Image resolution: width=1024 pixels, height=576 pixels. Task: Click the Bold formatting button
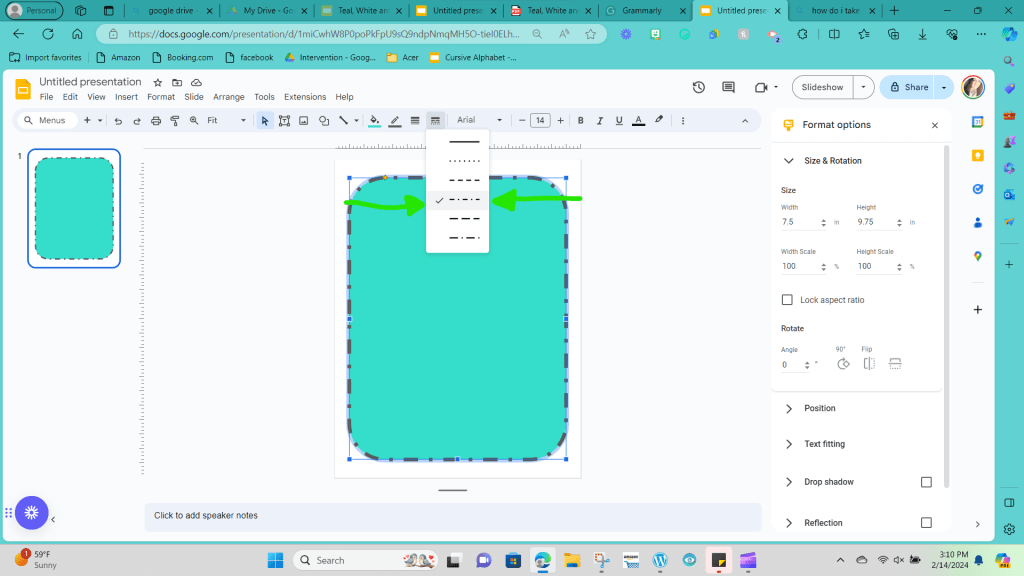click(x=580, y=121)
